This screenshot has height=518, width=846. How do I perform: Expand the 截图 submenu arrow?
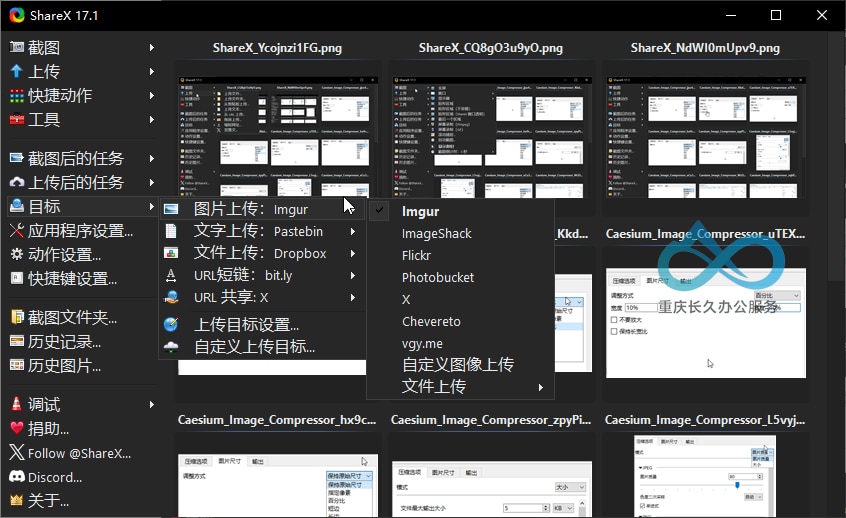[152, 47]
